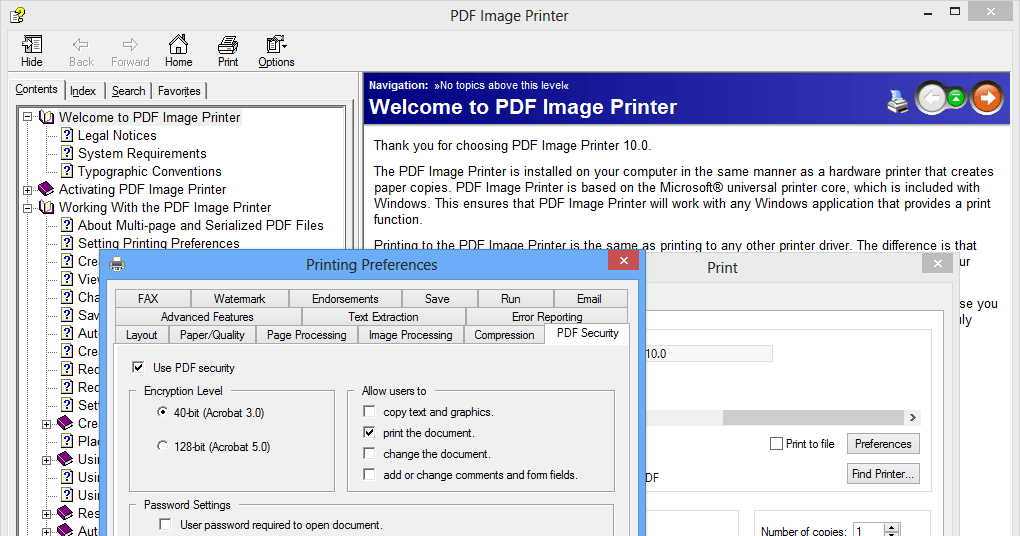
Task: Click Find Printer... button
Action: pyautogui.click(x=883, y=474)
